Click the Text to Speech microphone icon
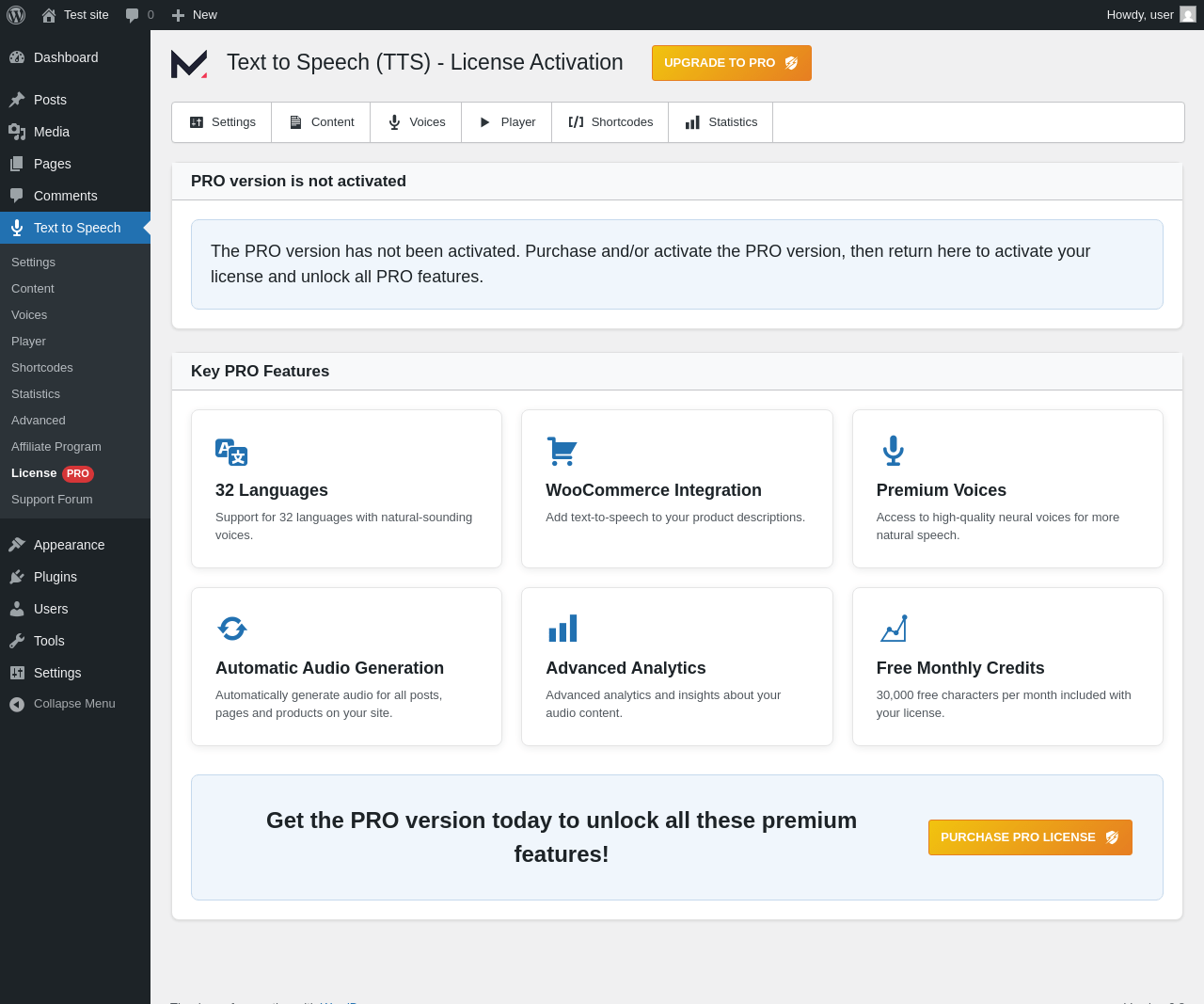The width and height of the screenshot is (1204, 1004). point(17,228)
